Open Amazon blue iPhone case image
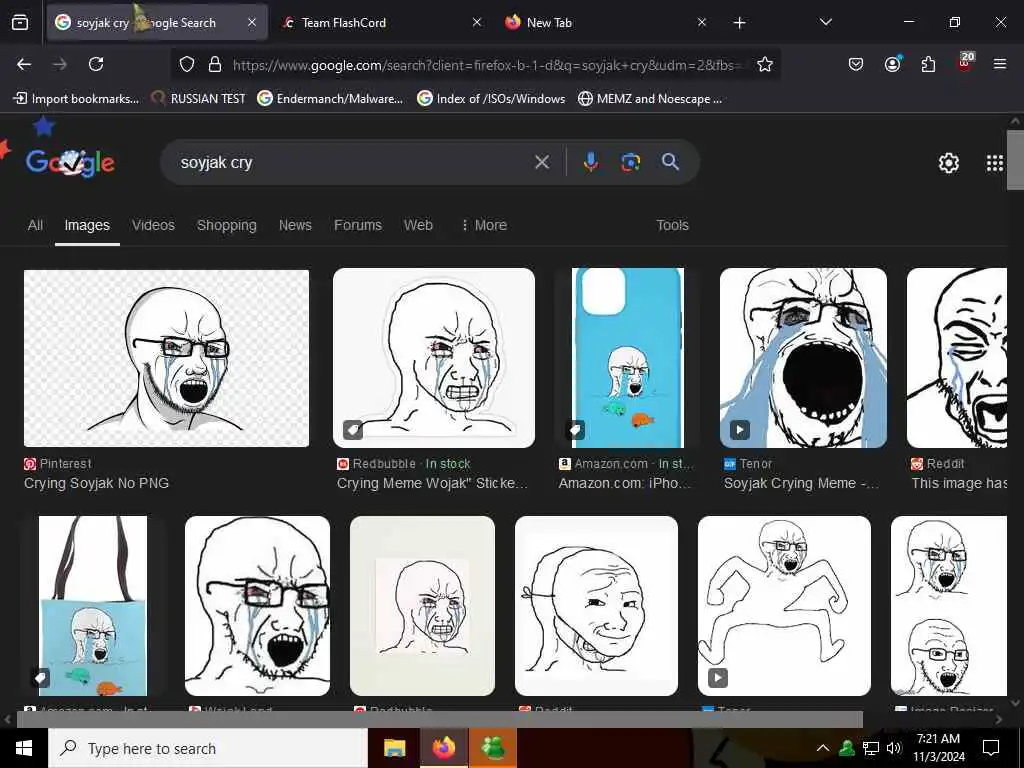The image size is (1024, 768). tap(628, 358)
